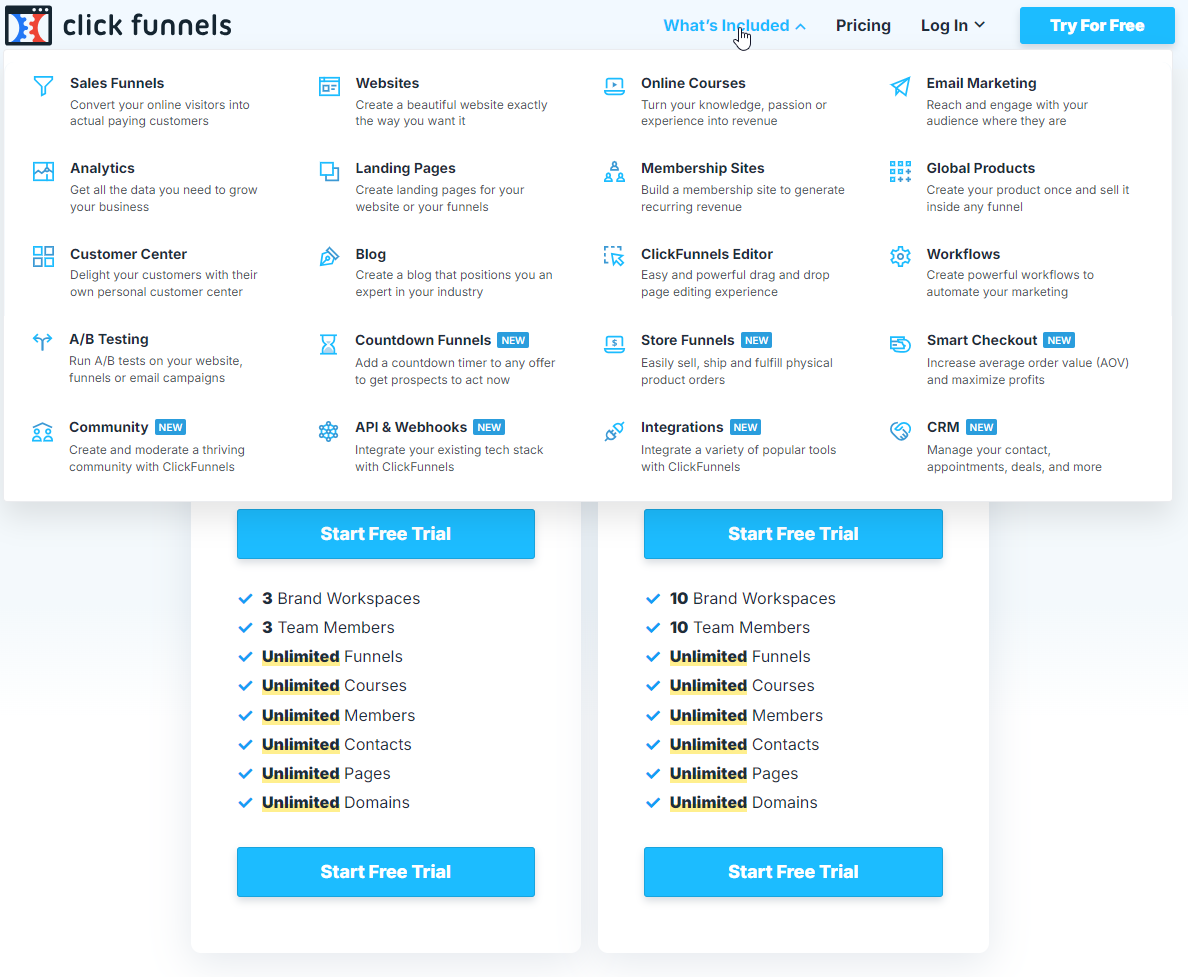Click the Workflows gear icon
Viewport: 1188px width, 977px height.
click(x=900, y=257)
